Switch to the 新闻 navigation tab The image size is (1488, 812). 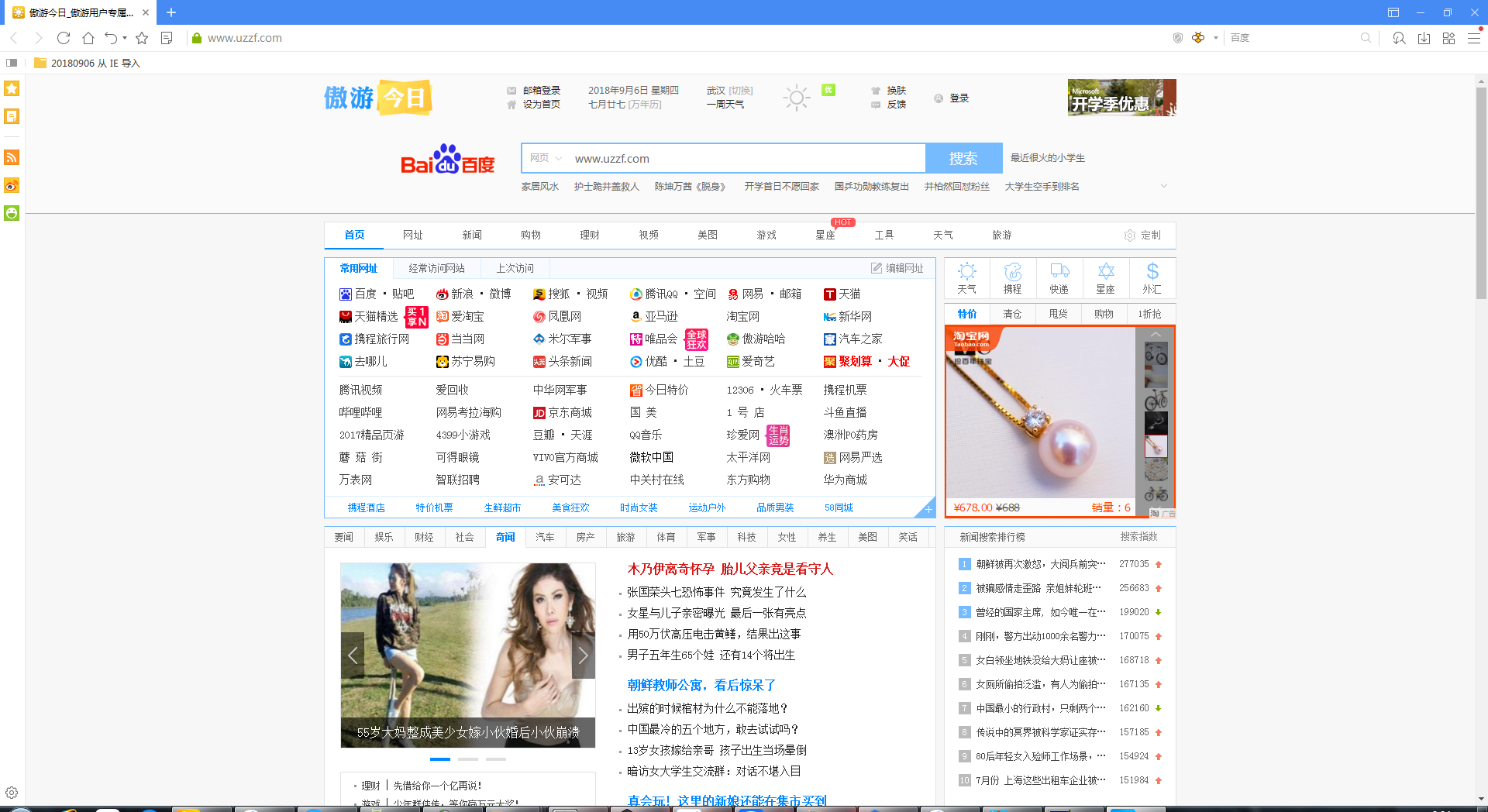[472, 235]
